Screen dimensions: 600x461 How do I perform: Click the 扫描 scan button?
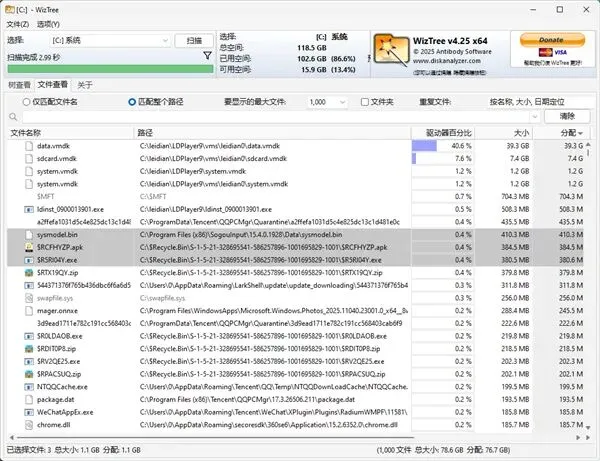[x=194, y=41]
